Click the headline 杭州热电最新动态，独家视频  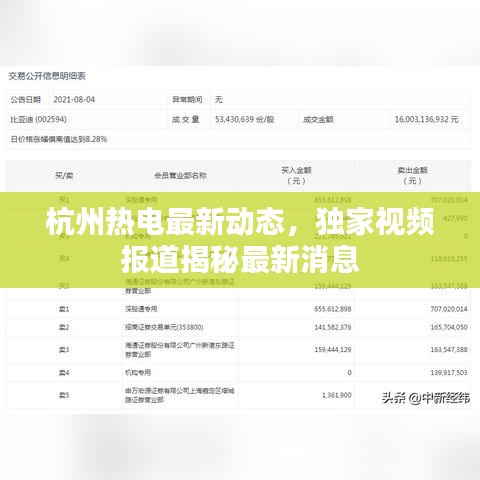pyautogui.click(x=240, y=222)
